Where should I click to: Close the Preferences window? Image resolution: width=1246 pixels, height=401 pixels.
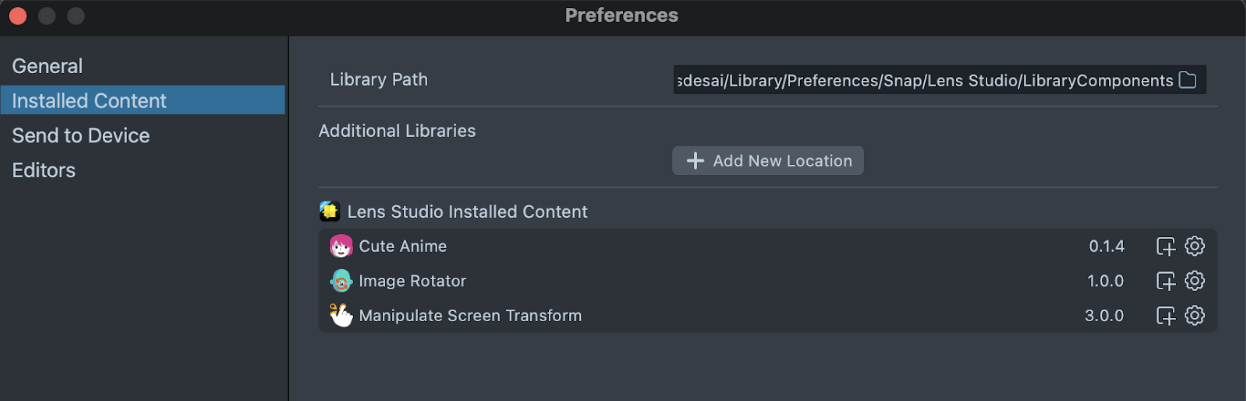coord(18,16)
